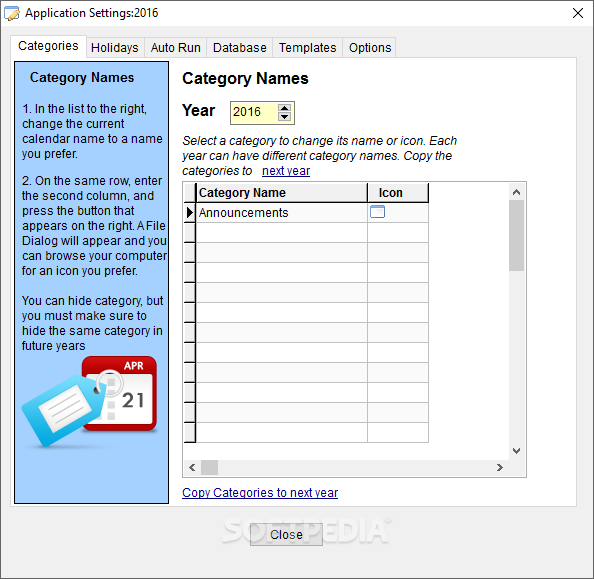Click the Icon column header
The image size is (594, 579).
click(398, 192)
